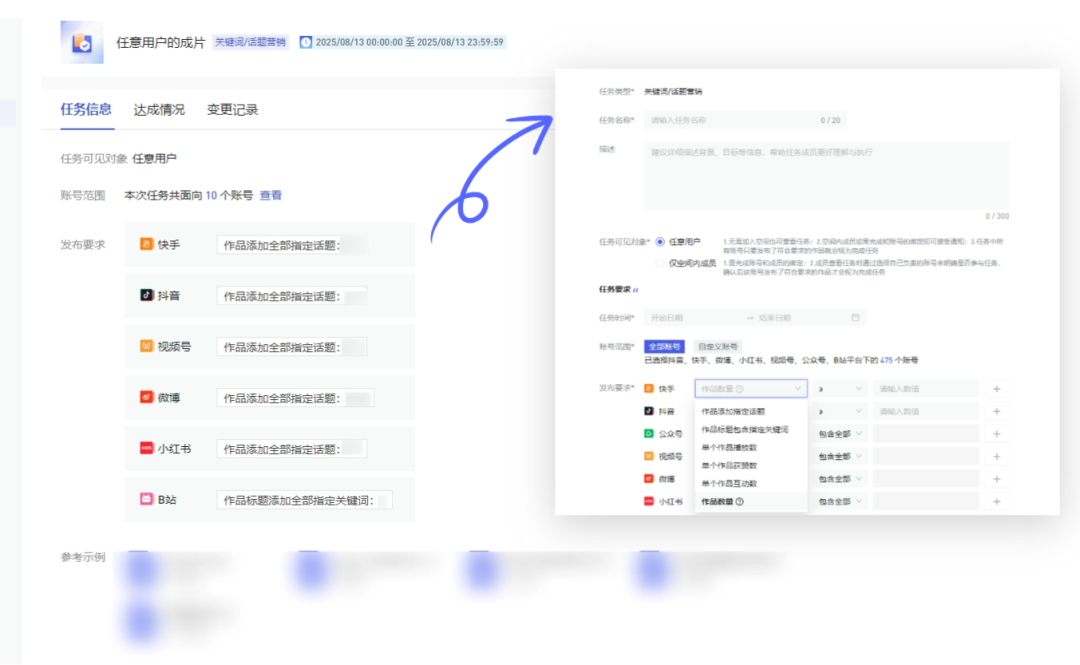
Task: Click the 自定义账号 button
Action: pos(717,347)
